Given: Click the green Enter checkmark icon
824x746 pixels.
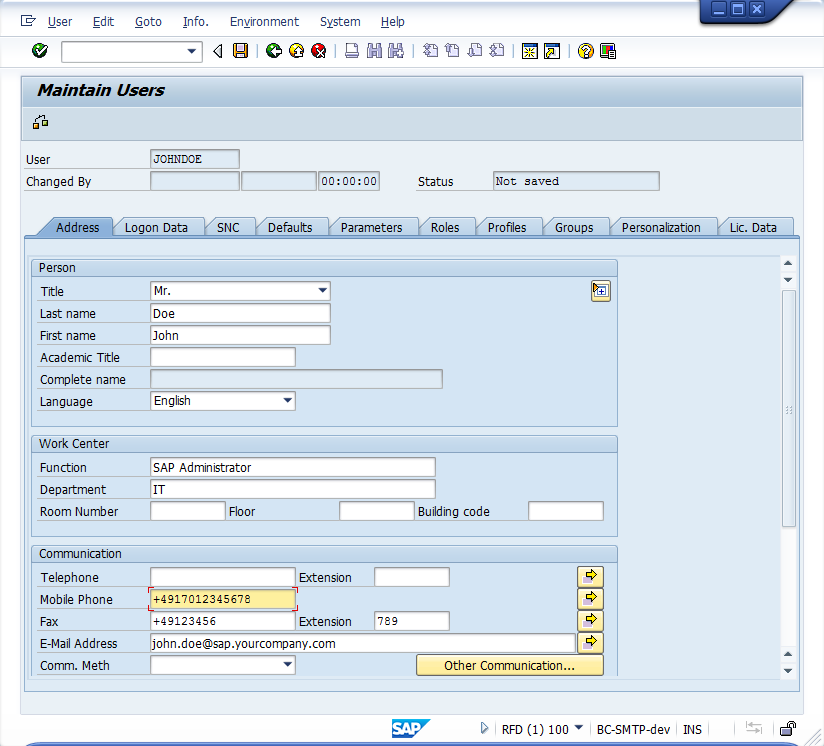Looking at the screenshot, I should 40,51.
